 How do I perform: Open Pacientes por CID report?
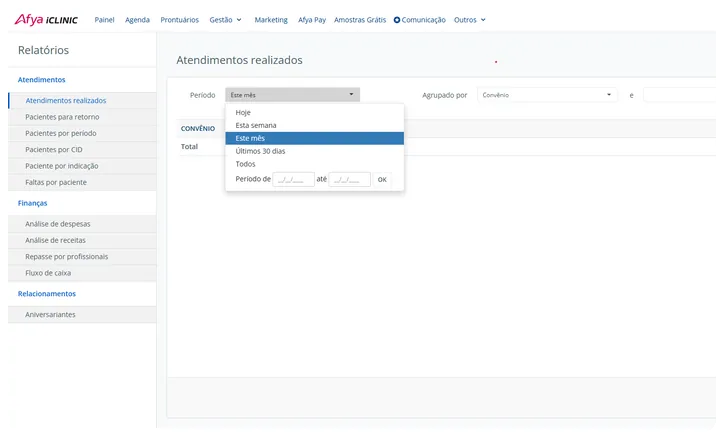82,150
